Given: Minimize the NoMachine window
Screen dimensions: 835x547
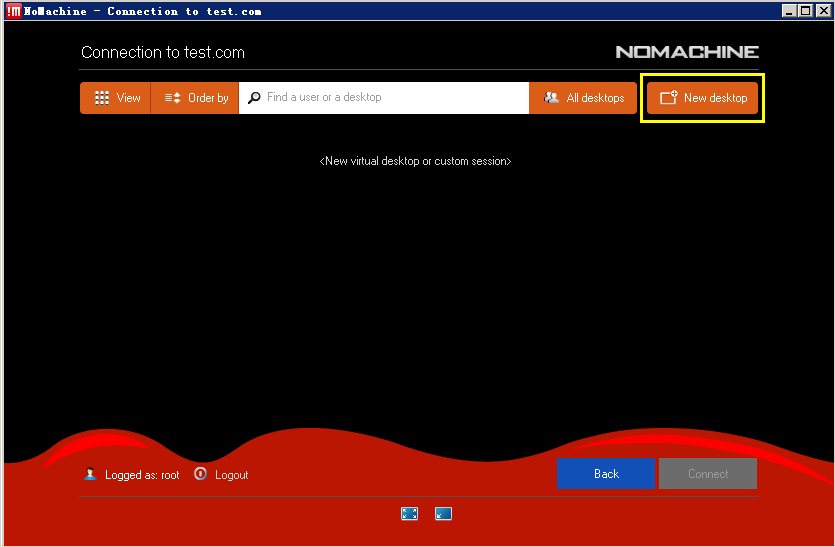Looking at the screenshot, I should pyautogui.click(x=789, y=11).
